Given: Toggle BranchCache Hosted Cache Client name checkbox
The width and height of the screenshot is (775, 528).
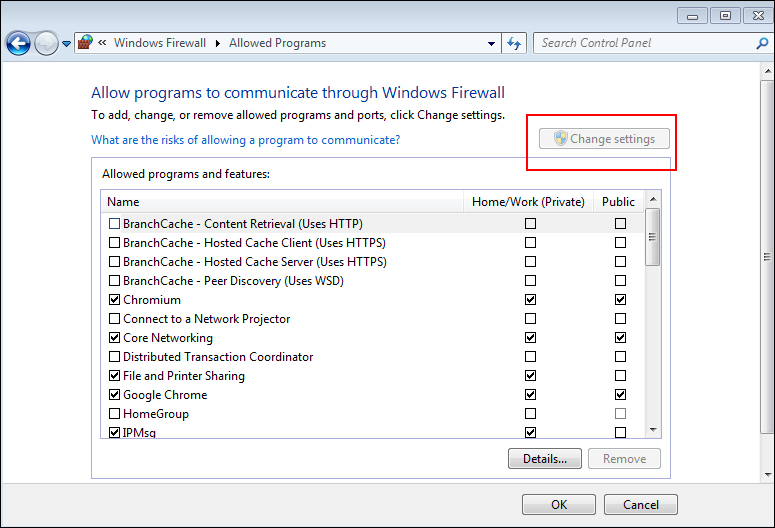Looking at the screenshot, I should [114, 243].
